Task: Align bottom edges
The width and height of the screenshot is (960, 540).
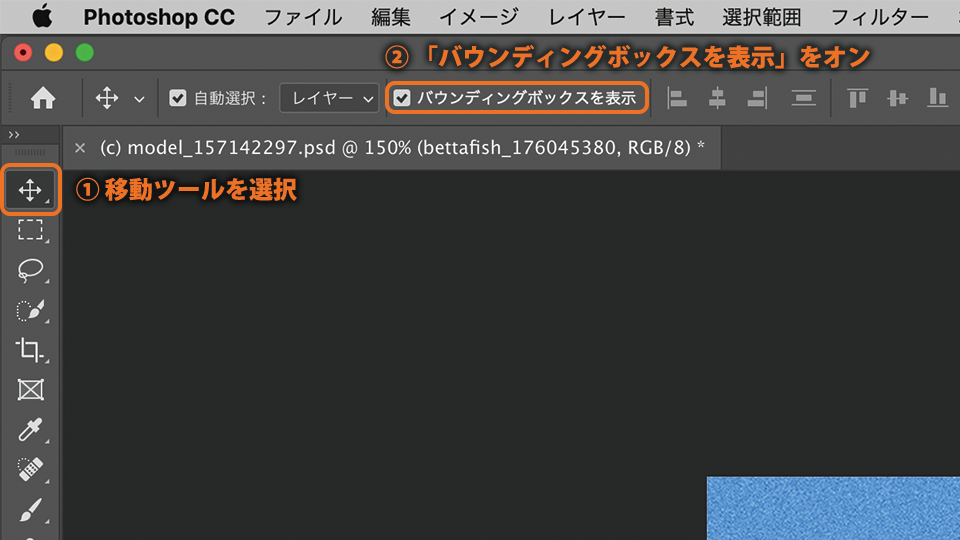Action: [x=937, y=98]
